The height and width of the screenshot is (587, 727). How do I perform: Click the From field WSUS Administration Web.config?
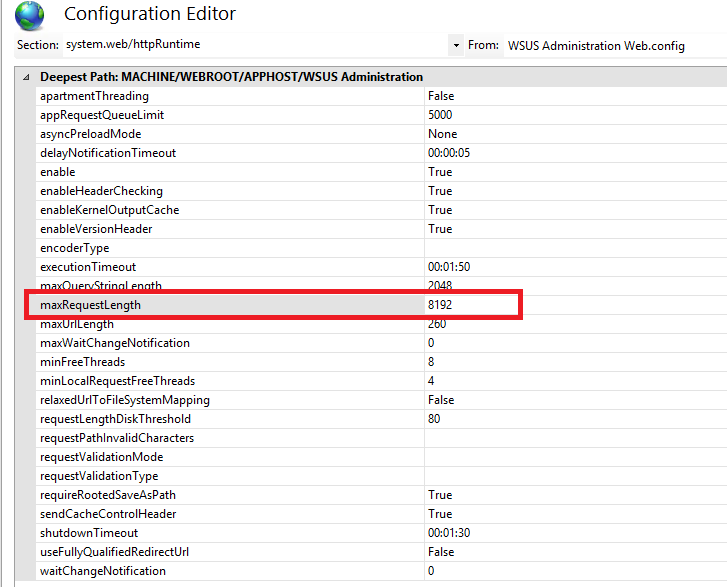click(x=615, y=45)
